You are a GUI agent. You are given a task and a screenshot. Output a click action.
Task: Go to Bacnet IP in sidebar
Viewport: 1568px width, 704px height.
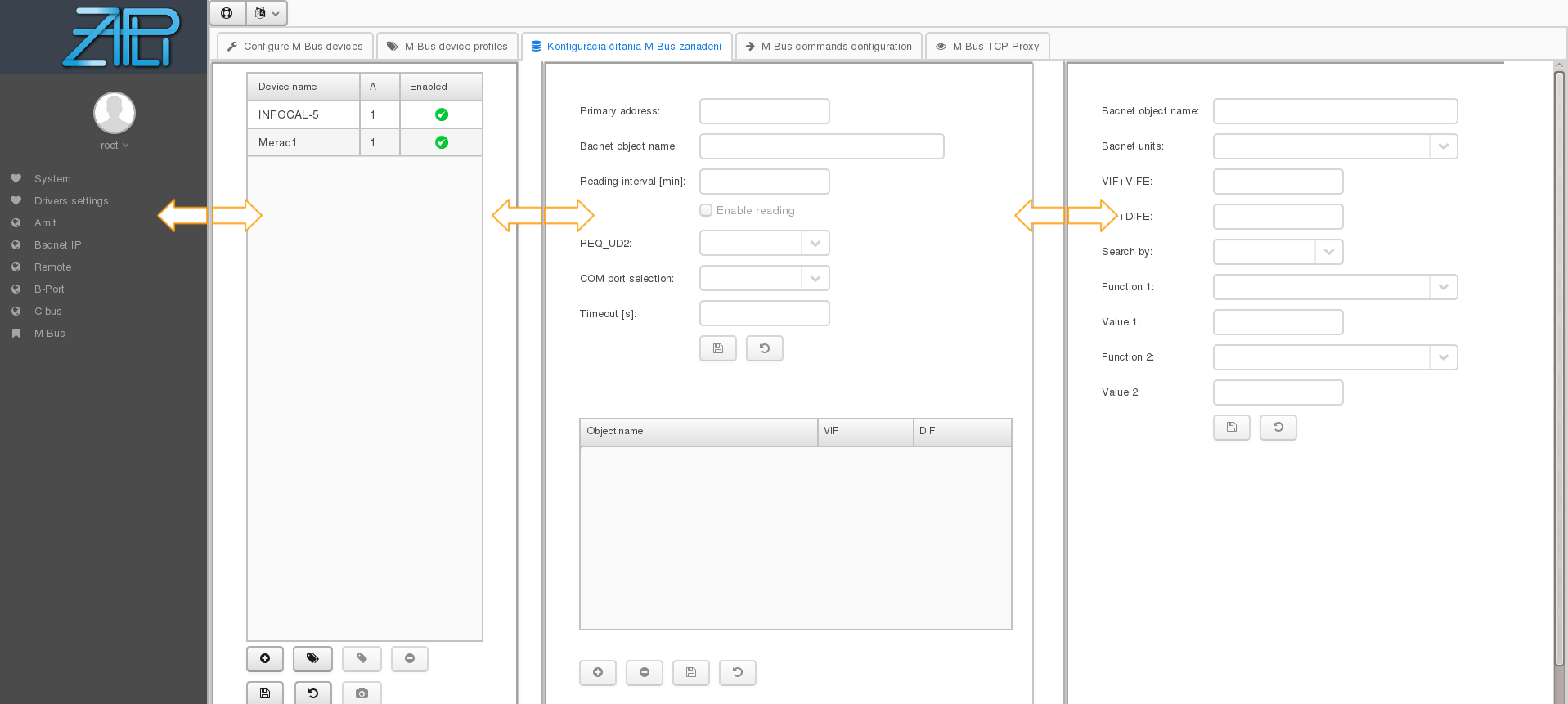(x=57, y=245)
